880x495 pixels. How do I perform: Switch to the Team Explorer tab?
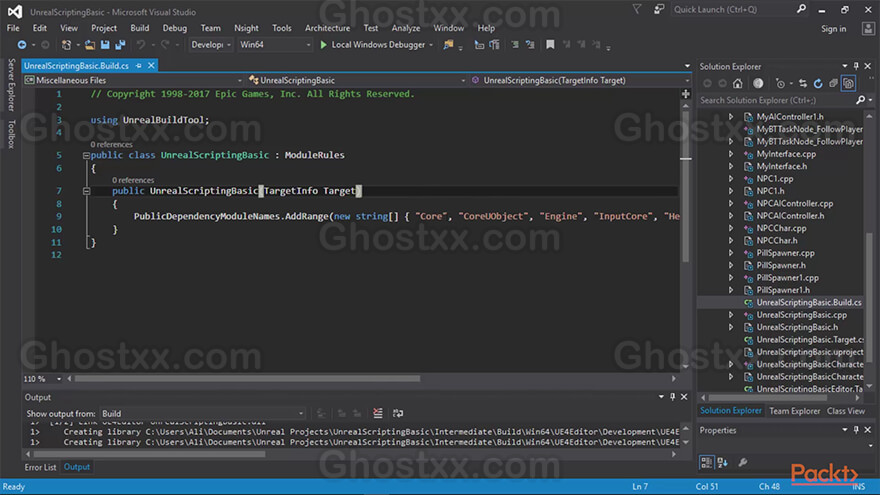(x=795, y=411)
